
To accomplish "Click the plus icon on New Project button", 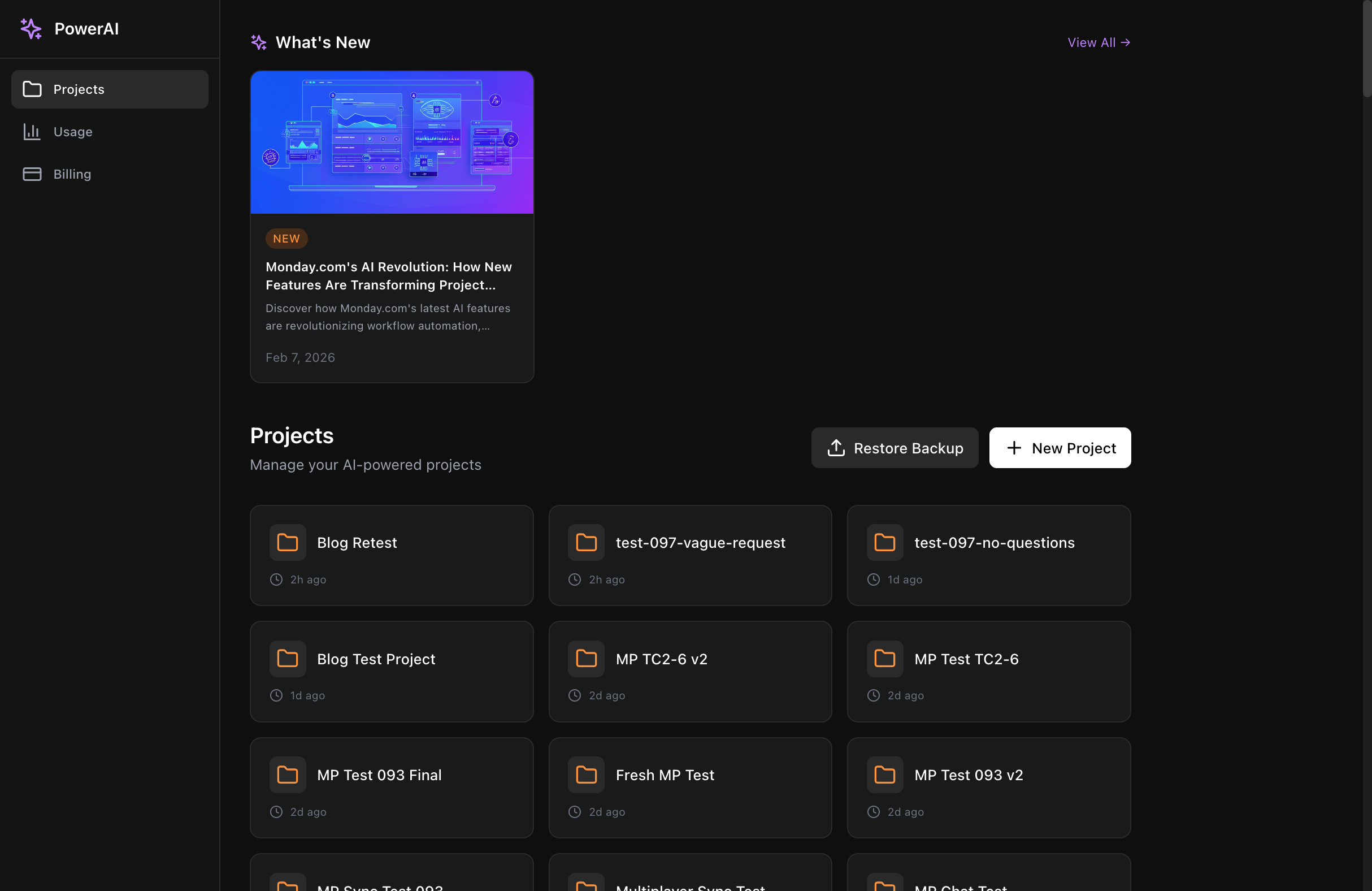I will 1014,448.
